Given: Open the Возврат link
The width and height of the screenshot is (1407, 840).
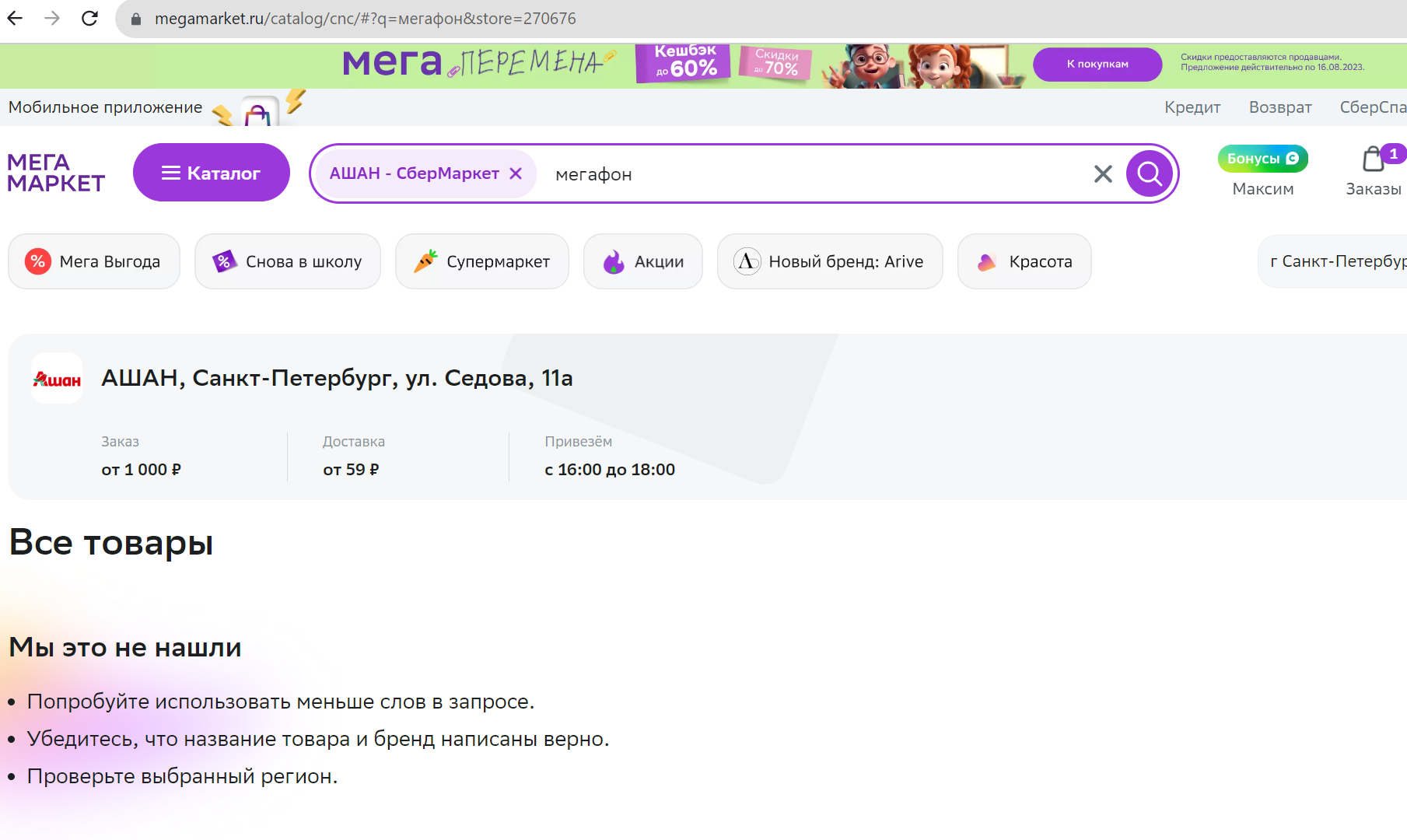Looking at the screenshot, I should [x=1280, y=107].
